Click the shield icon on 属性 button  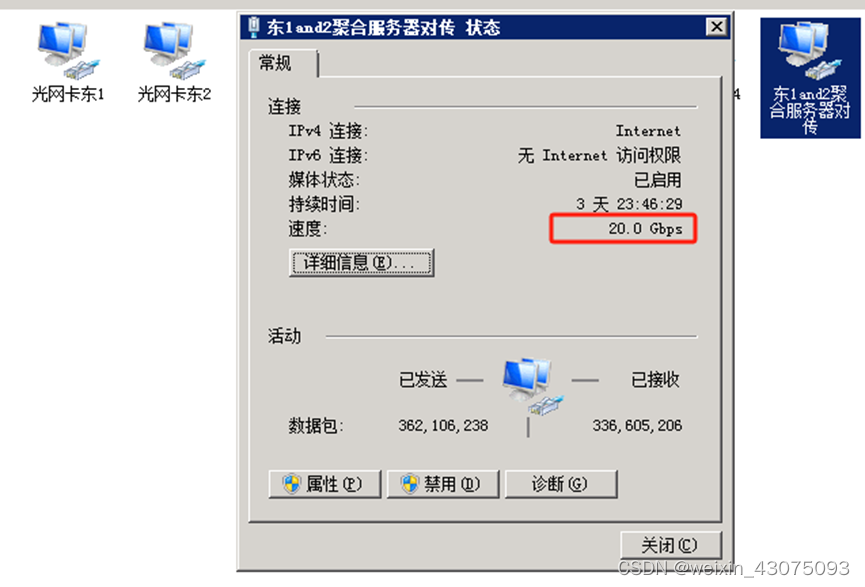[x=292, y=484]
